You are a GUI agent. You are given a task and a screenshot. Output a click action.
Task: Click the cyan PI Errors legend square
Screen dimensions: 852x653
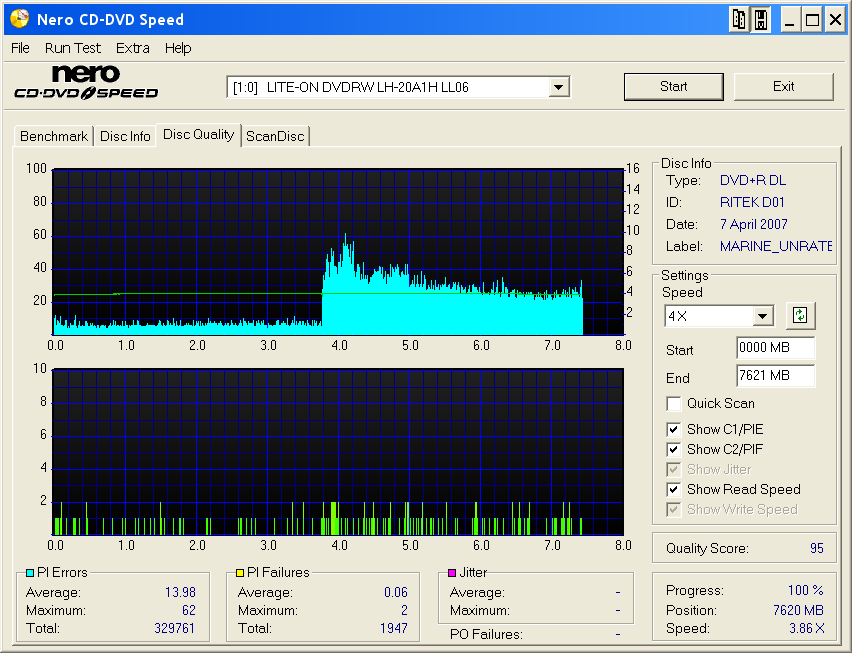(x=30, y=573)
